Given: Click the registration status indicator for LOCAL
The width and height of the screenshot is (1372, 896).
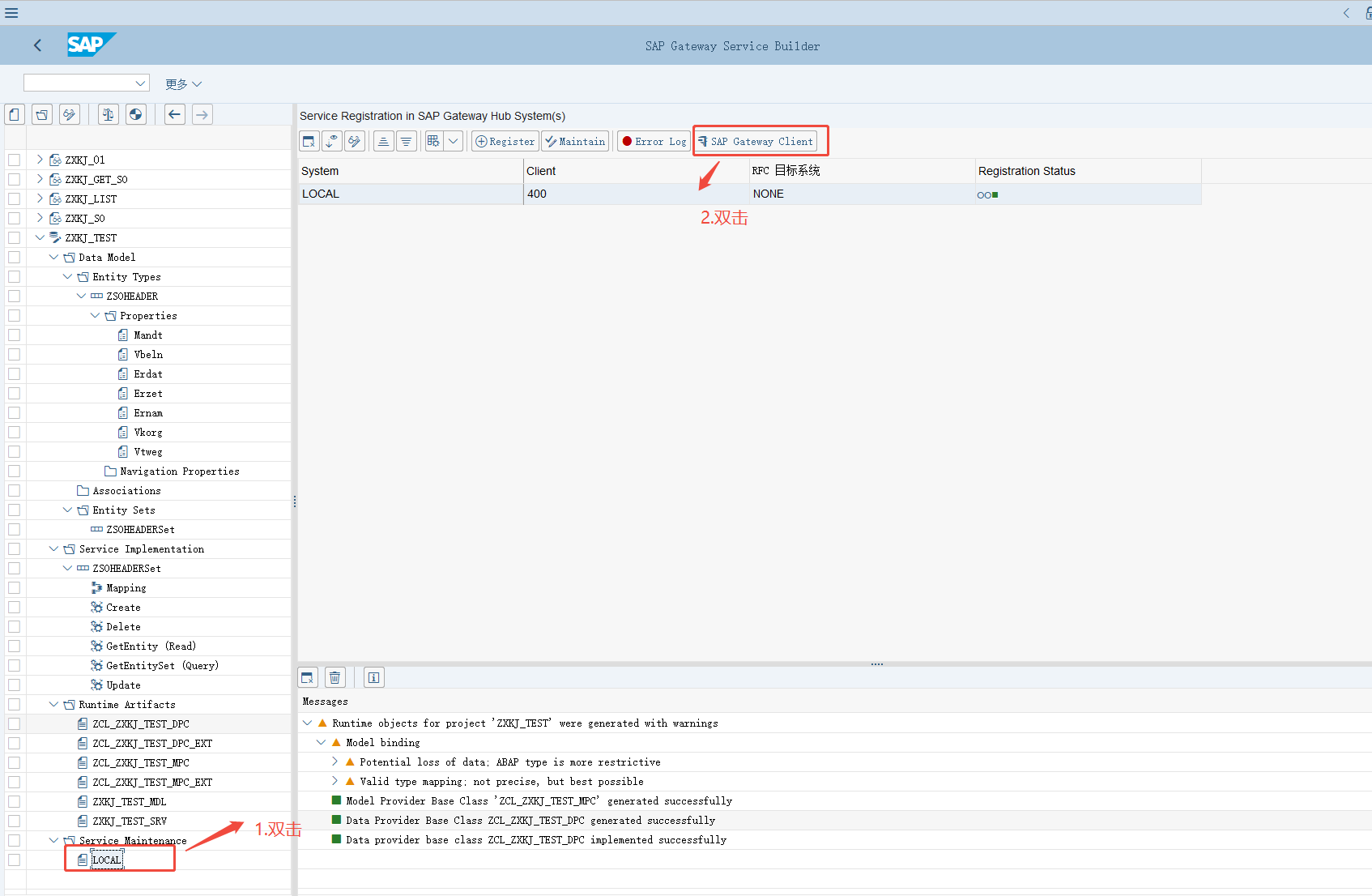Looking at the screenshot, I should [987, 194].
